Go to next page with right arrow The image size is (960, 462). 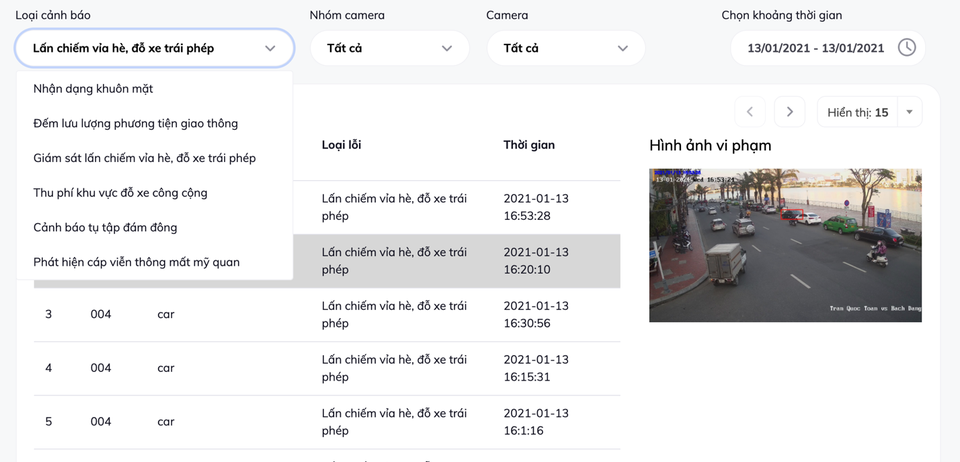789,111
